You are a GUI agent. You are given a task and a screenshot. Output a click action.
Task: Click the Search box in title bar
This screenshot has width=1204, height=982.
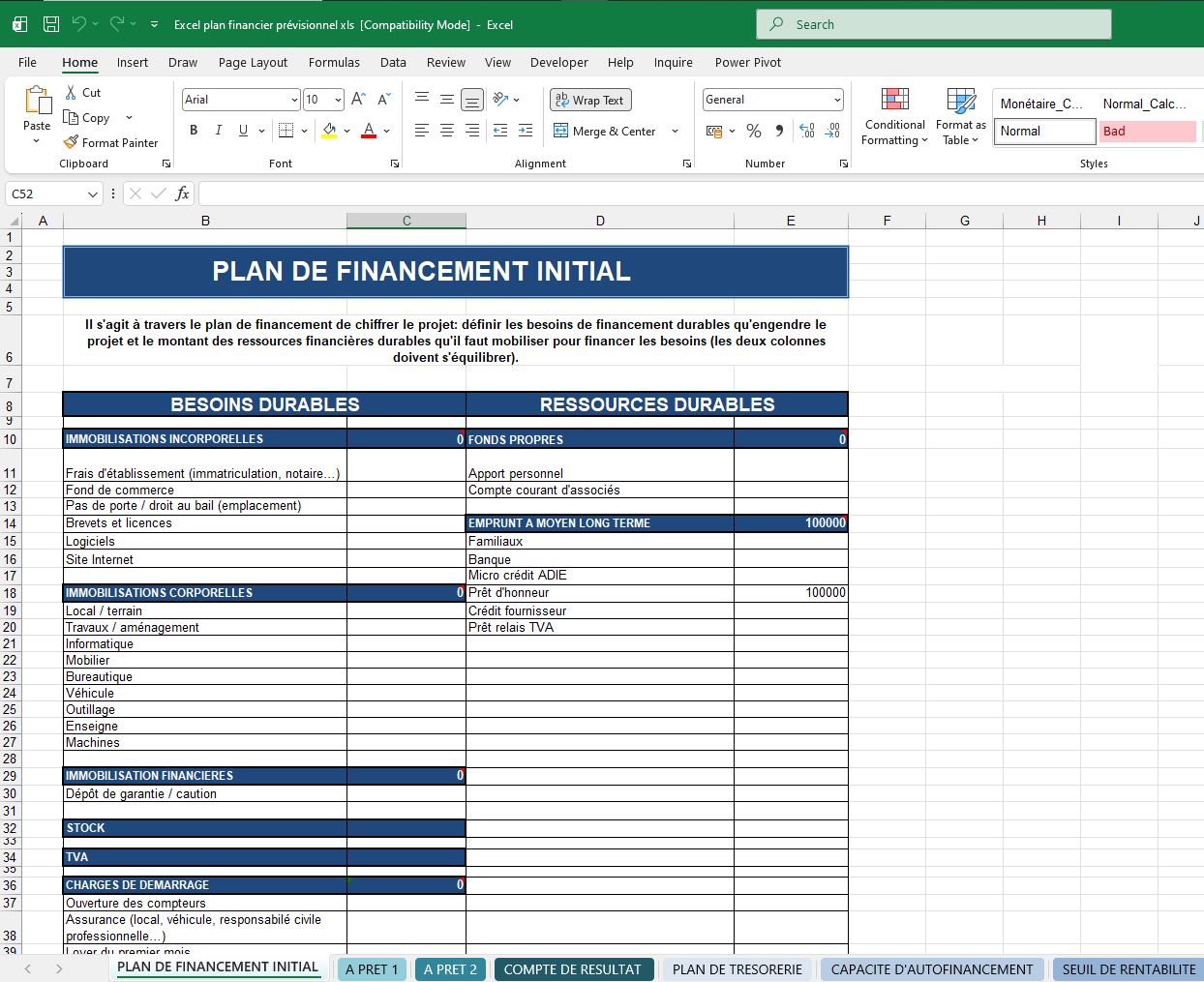point(934,24)
